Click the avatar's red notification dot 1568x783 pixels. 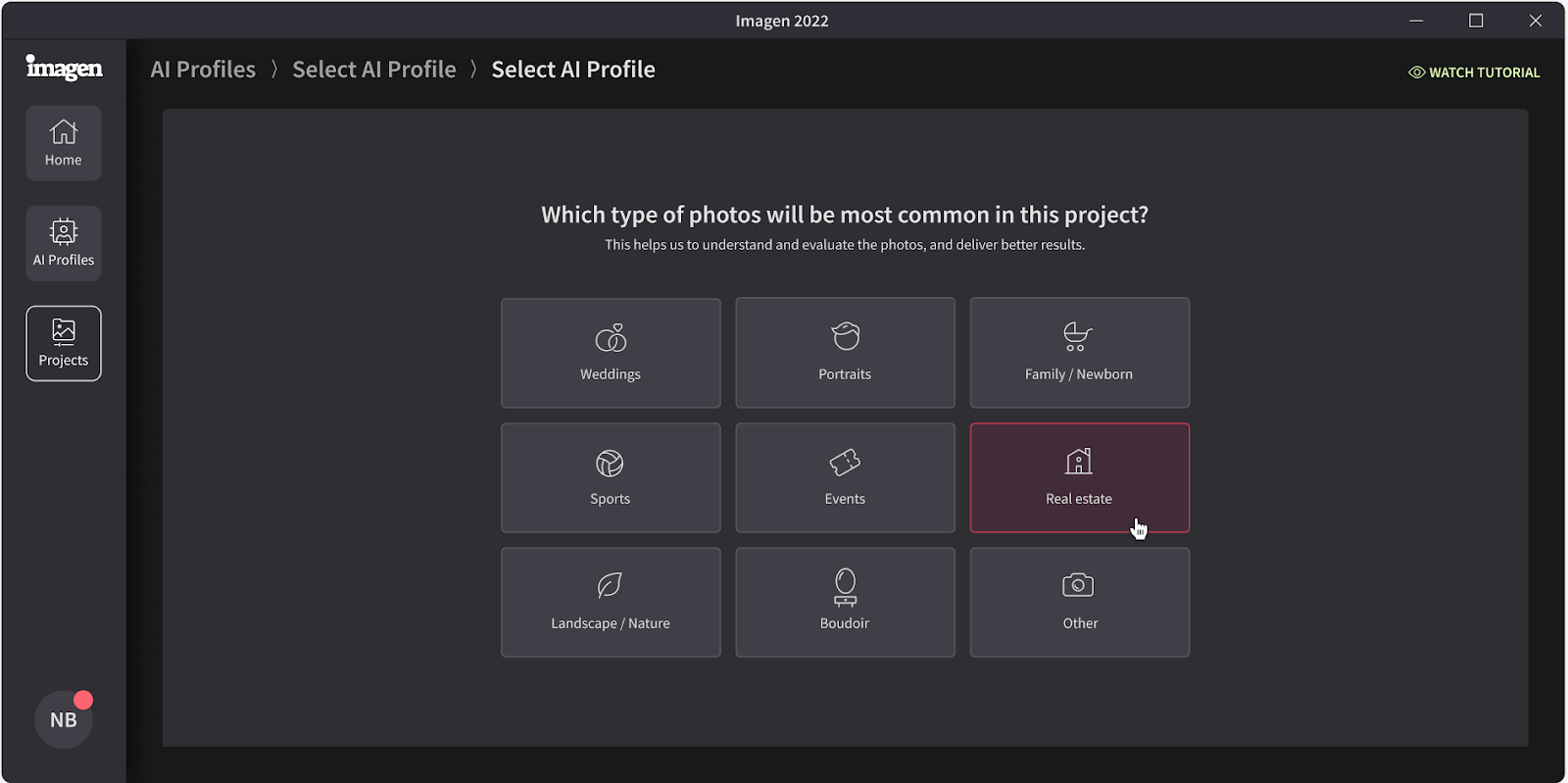click(83, 700)
